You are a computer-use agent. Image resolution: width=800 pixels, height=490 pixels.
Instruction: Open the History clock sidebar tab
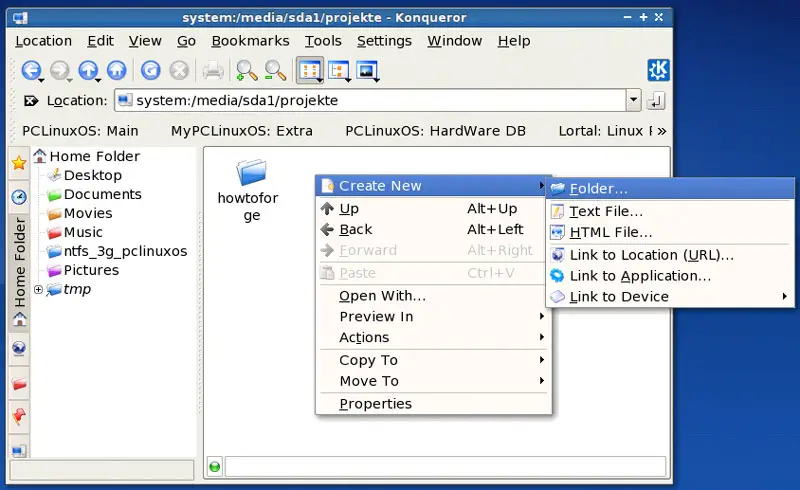click(x=19, y=197)
